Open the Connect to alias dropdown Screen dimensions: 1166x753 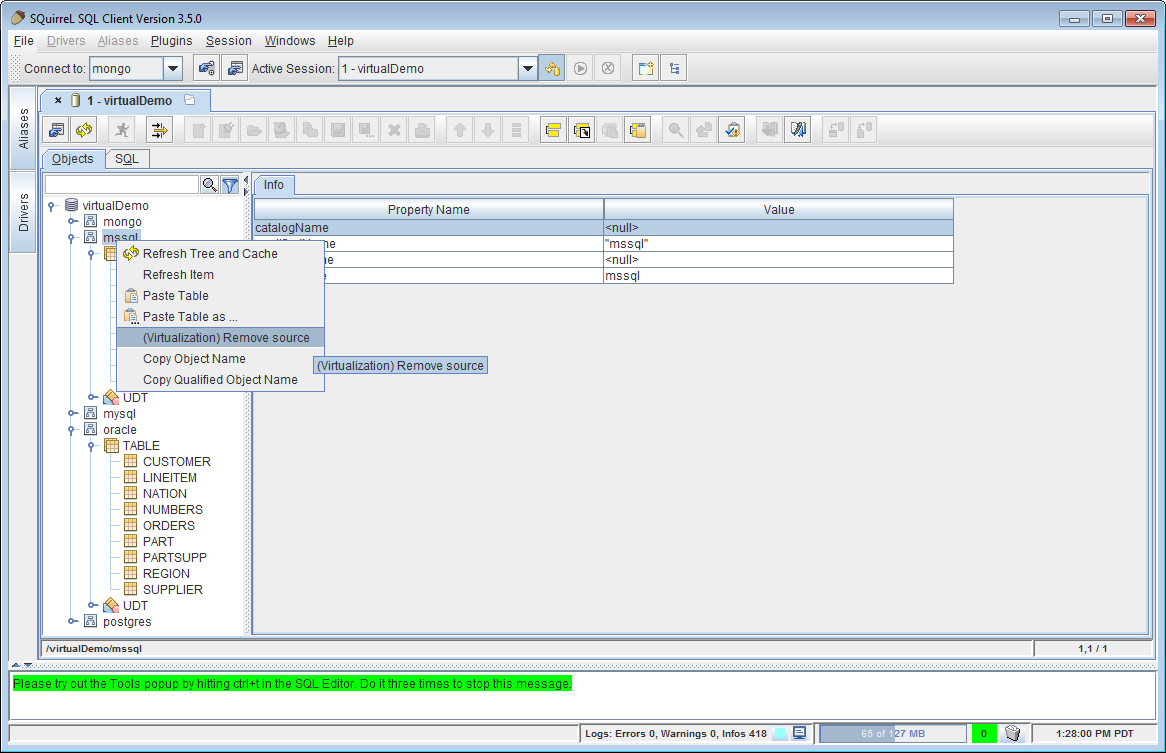173,68
